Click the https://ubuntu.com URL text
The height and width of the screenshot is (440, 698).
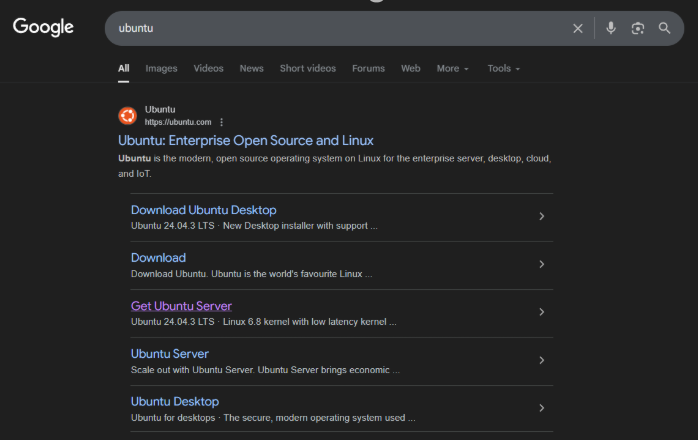[178, 122]
